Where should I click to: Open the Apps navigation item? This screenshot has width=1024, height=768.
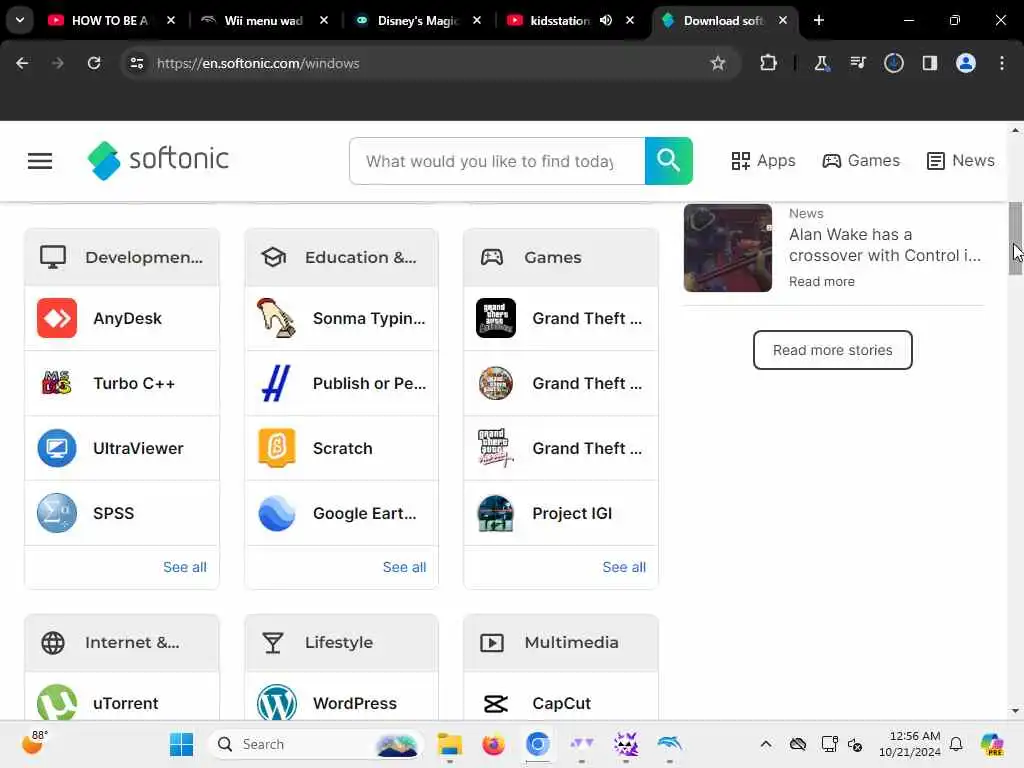(x=763, y=161)
